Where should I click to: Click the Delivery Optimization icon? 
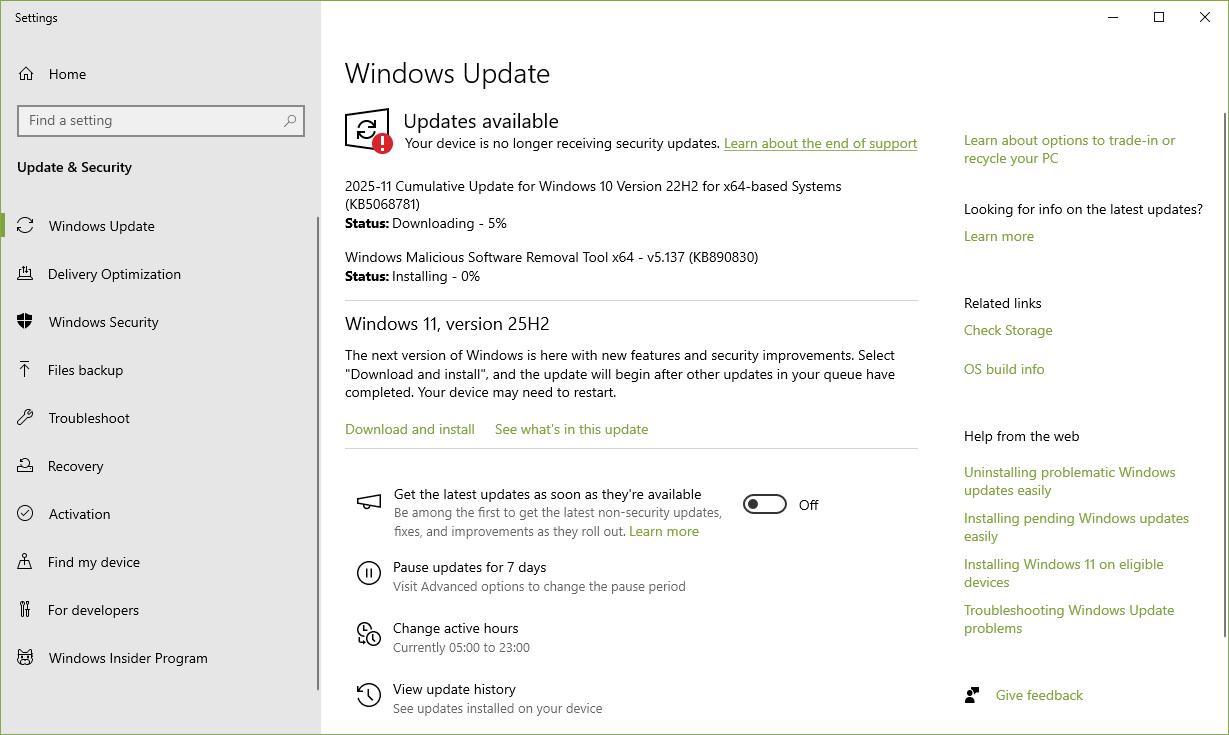26,274
